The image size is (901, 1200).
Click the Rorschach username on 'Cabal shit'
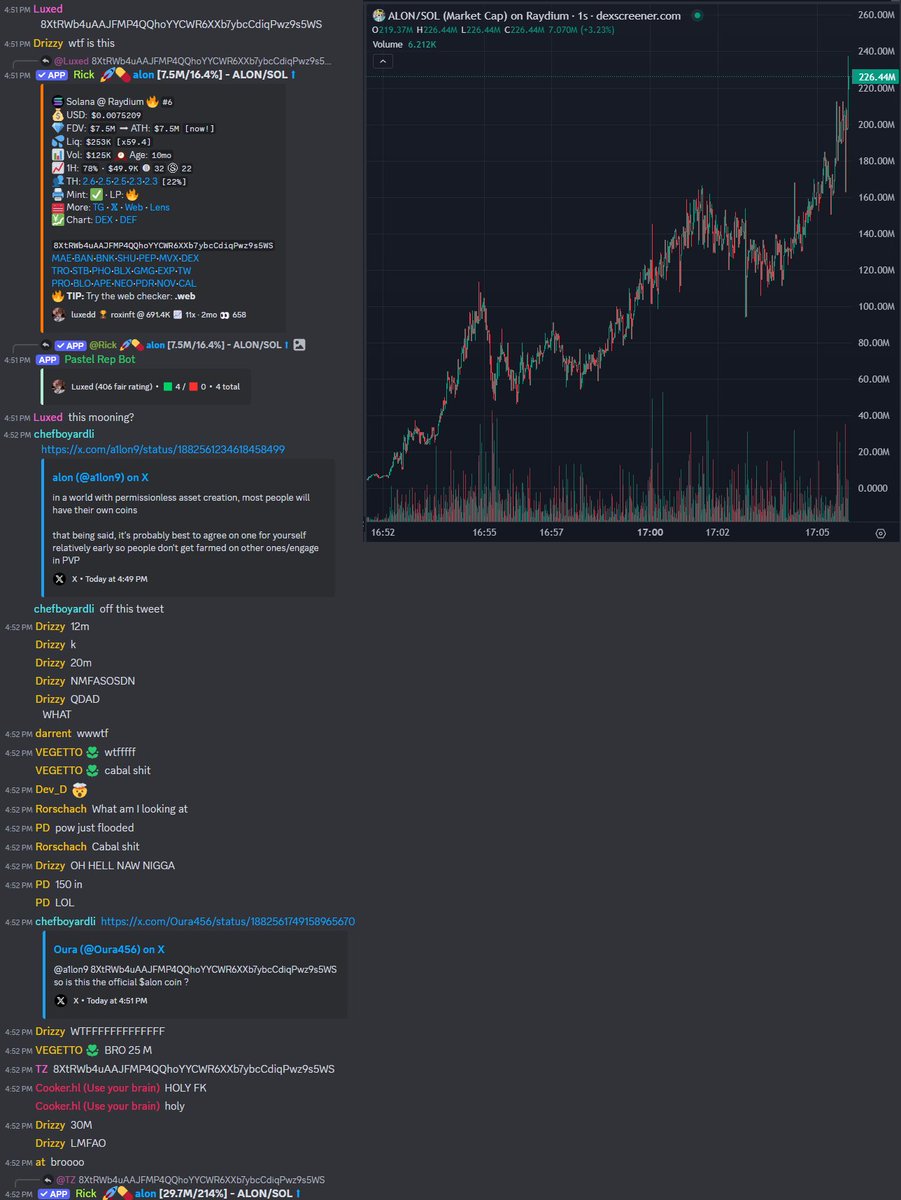tap(60, 847)
